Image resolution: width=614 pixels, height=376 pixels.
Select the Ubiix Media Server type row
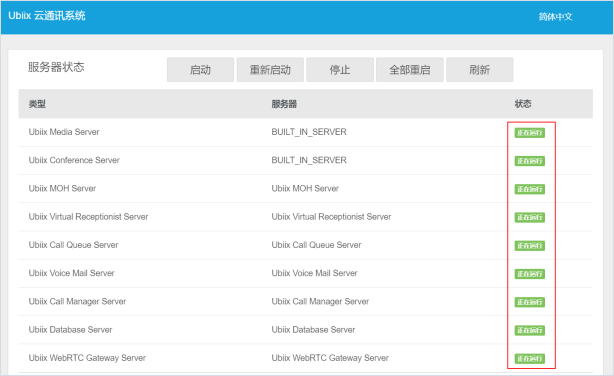tap(305, 132)
